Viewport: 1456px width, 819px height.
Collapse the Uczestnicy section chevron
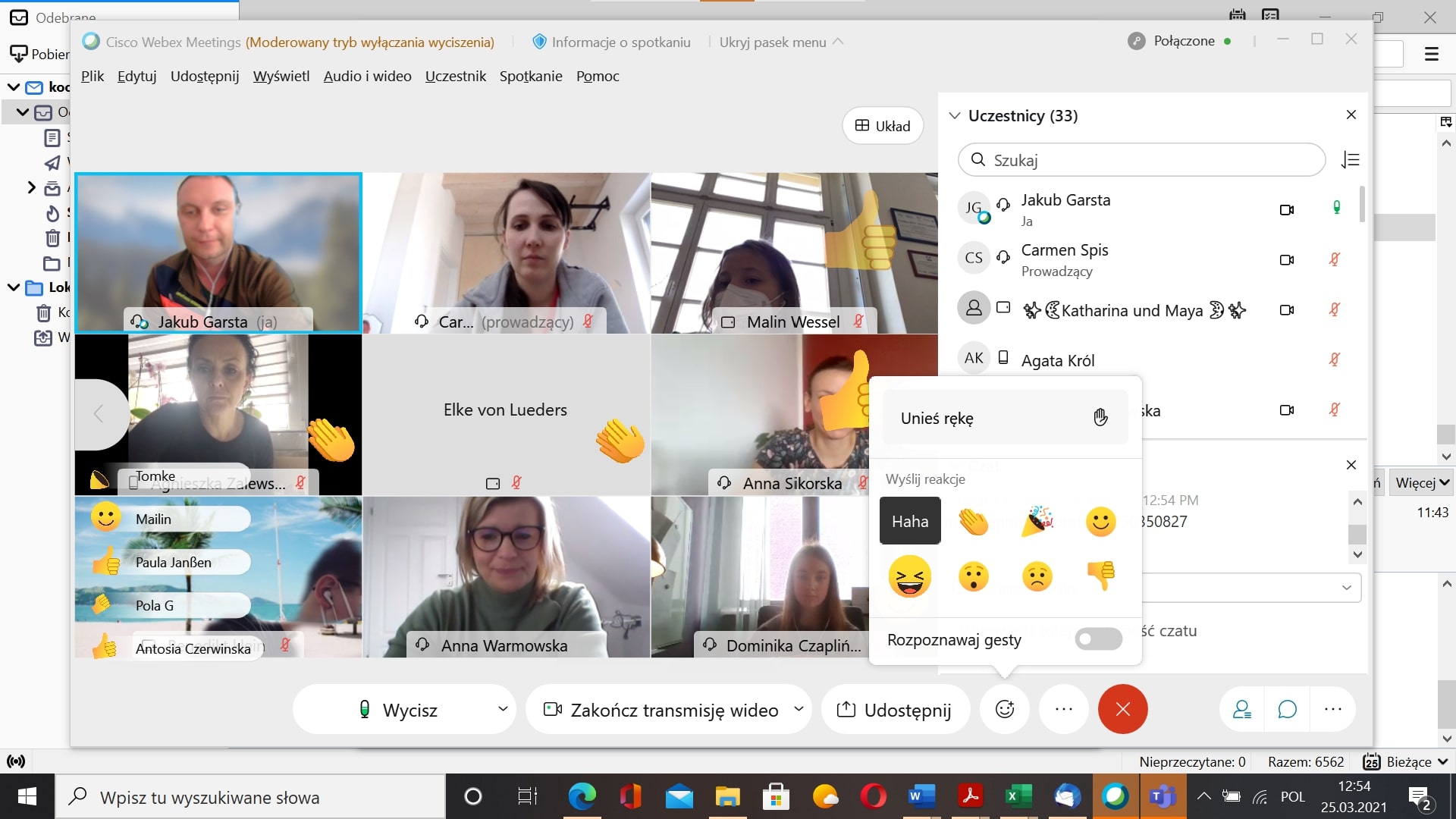pyautogui.click(x=955, y=116)
